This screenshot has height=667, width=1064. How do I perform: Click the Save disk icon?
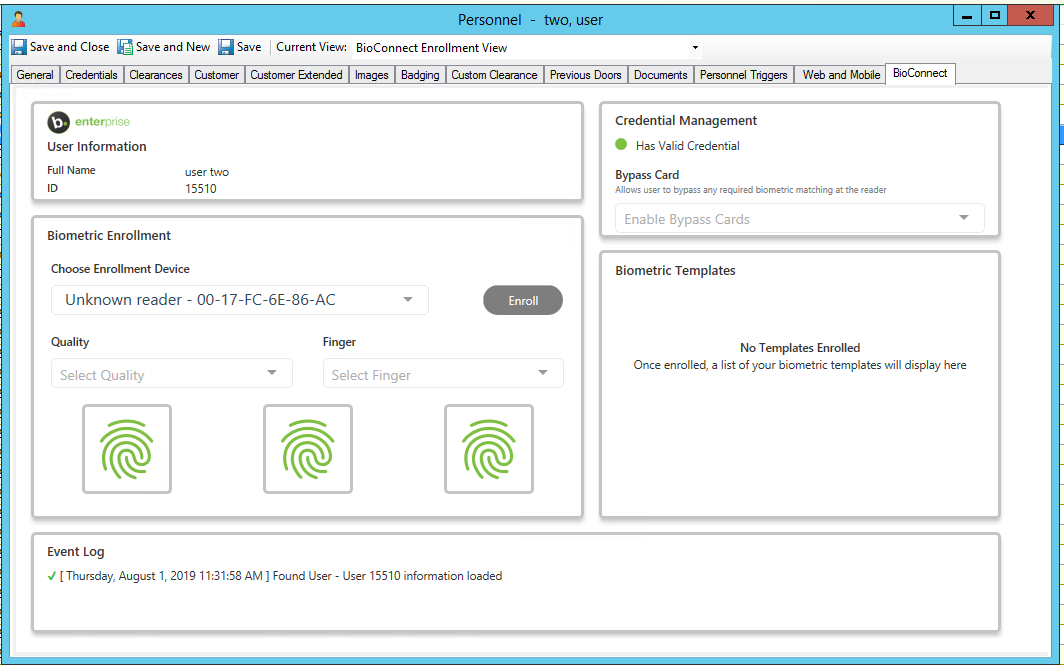(x=226, y=47)
